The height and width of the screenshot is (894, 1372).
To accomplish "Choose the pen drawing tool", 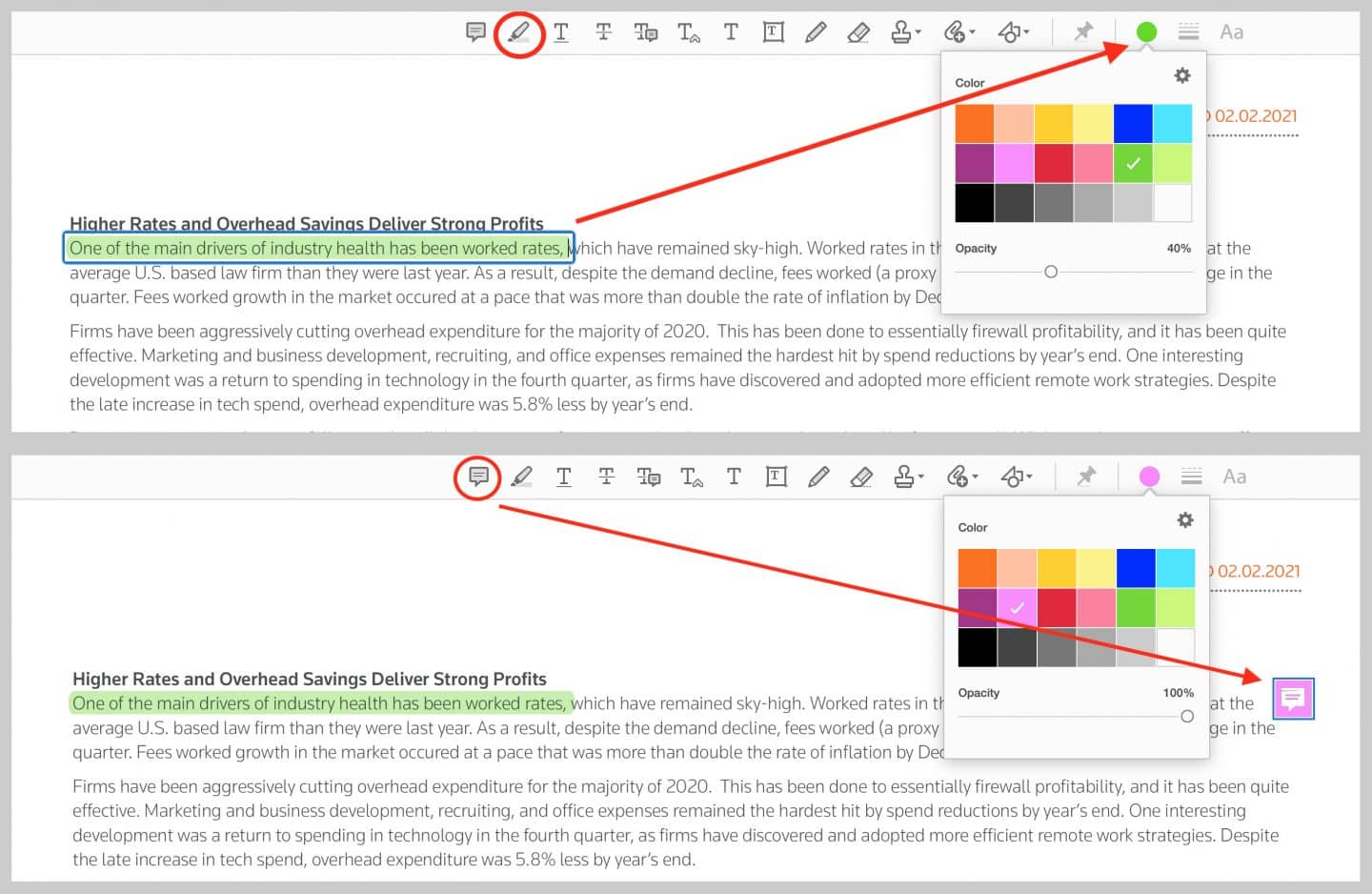I will click(817, 31).
